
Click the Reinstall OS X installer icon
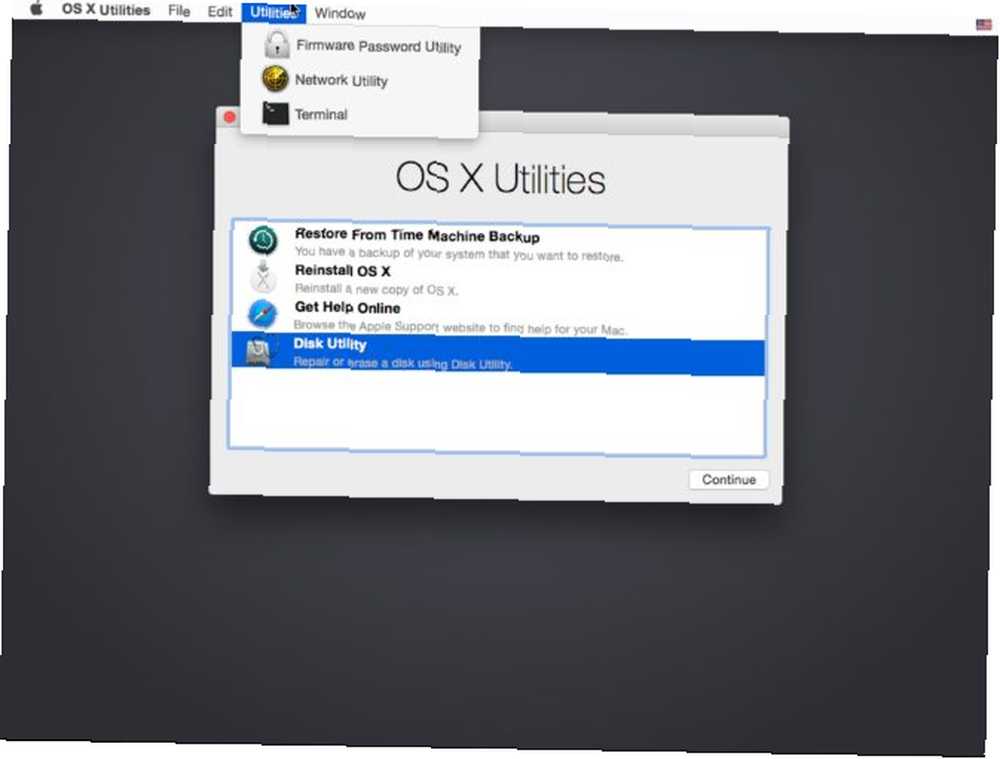pos(263,277)
